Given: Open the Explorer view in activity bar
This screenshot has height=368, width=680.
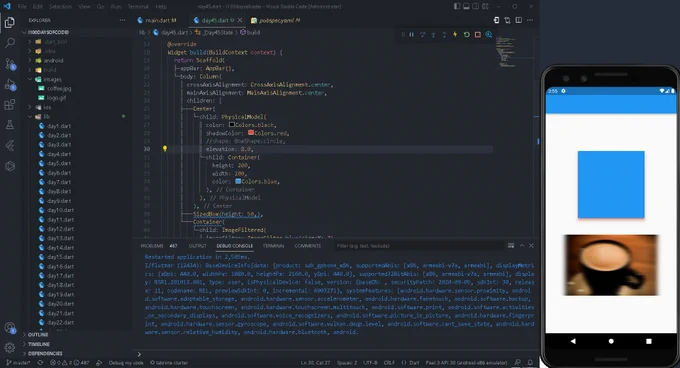Looking at the screenshot, I should pyautogui.click(x=10, y=22).
